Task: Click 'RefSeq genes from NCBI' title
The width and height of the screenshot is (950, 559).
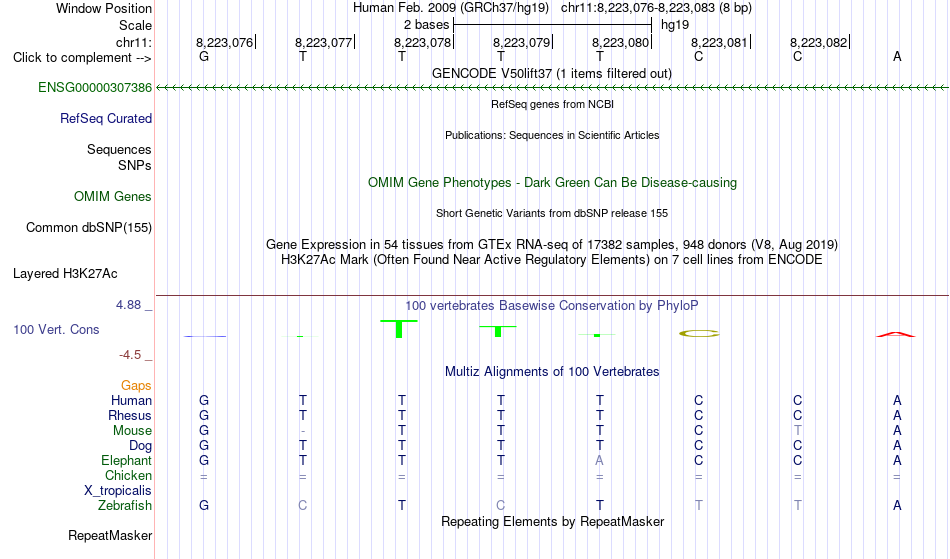Action: pyautogui.click(x=552, y=104)
